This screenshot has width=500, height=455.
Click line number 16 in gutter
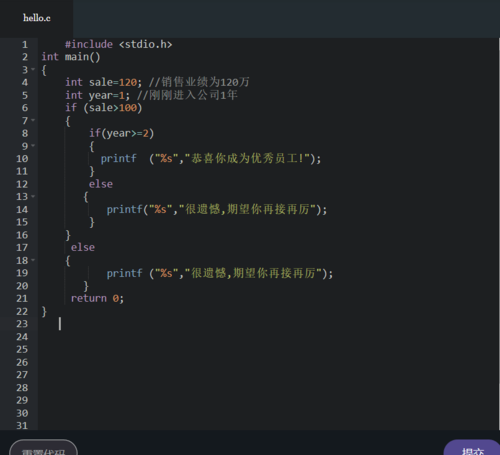coord(22,235)
